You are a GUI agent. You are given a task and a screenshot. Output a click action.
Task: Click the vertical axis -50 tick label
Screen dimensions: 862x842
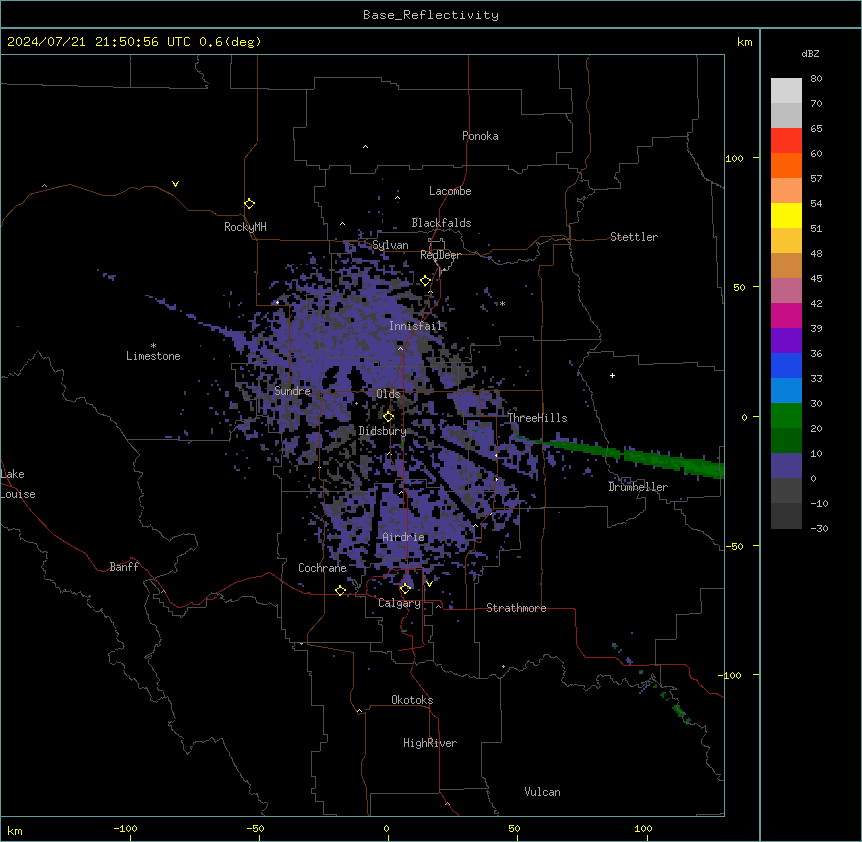point(734,546)
